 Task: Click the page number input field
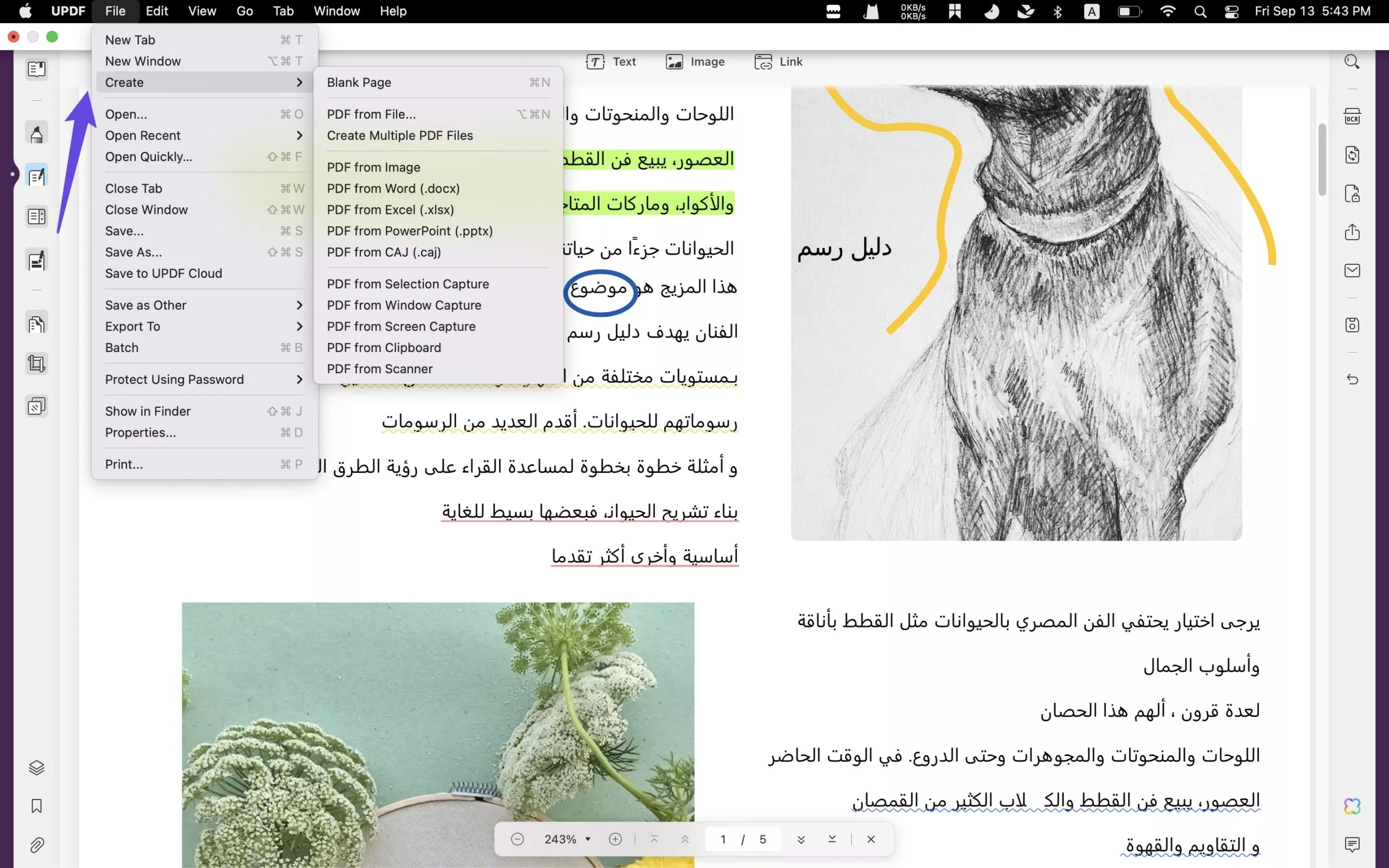pyautogui.click(x=724, y=839)
